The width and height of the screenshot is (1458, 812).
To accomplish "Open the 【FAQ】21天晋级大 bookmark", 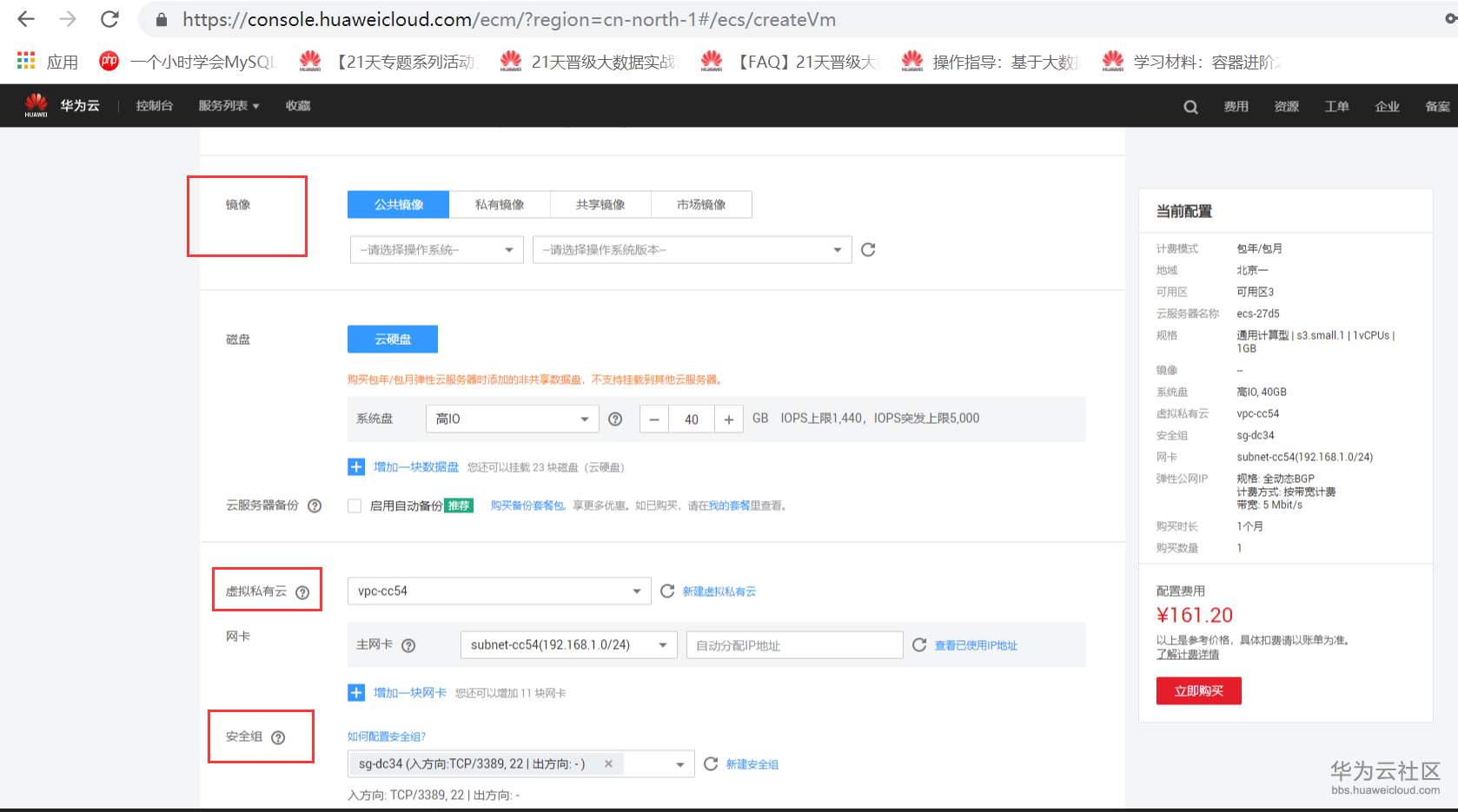I will [x=790, y=62].
